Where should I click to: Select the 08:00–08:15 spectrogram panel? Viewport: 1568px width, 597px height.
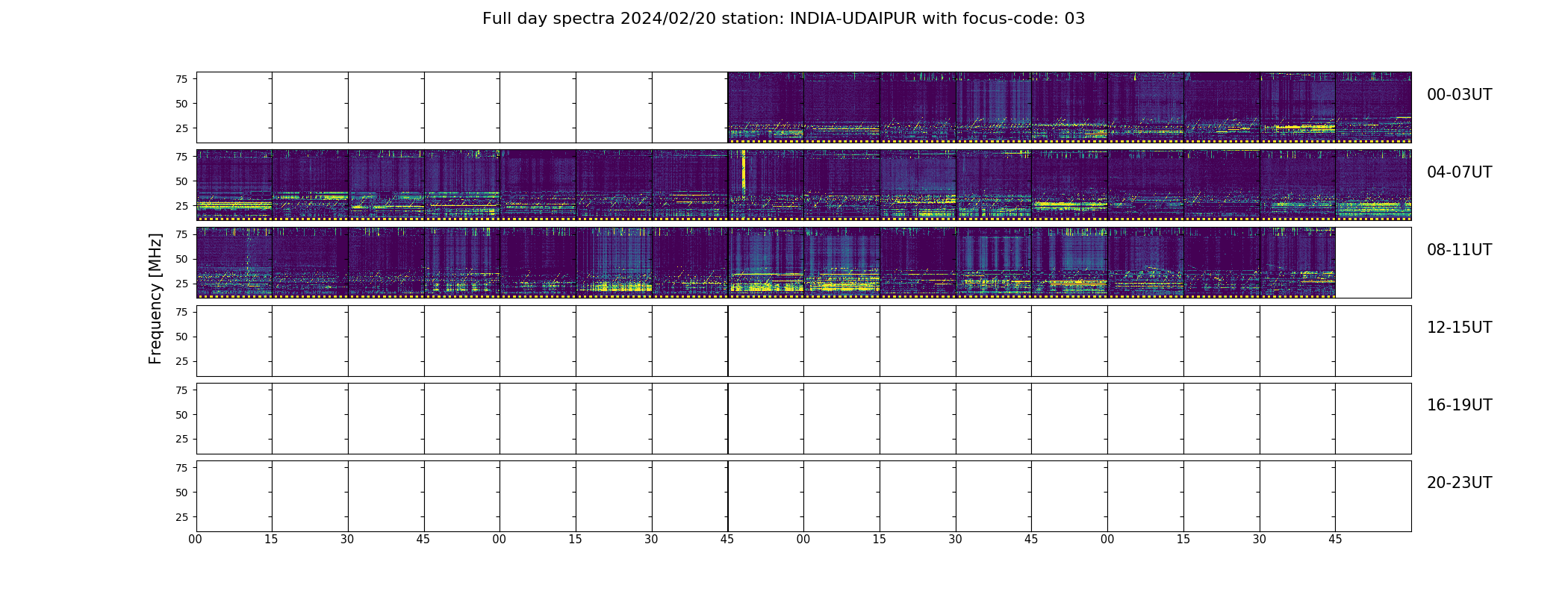pyautogui.click(x=234, y=263)
